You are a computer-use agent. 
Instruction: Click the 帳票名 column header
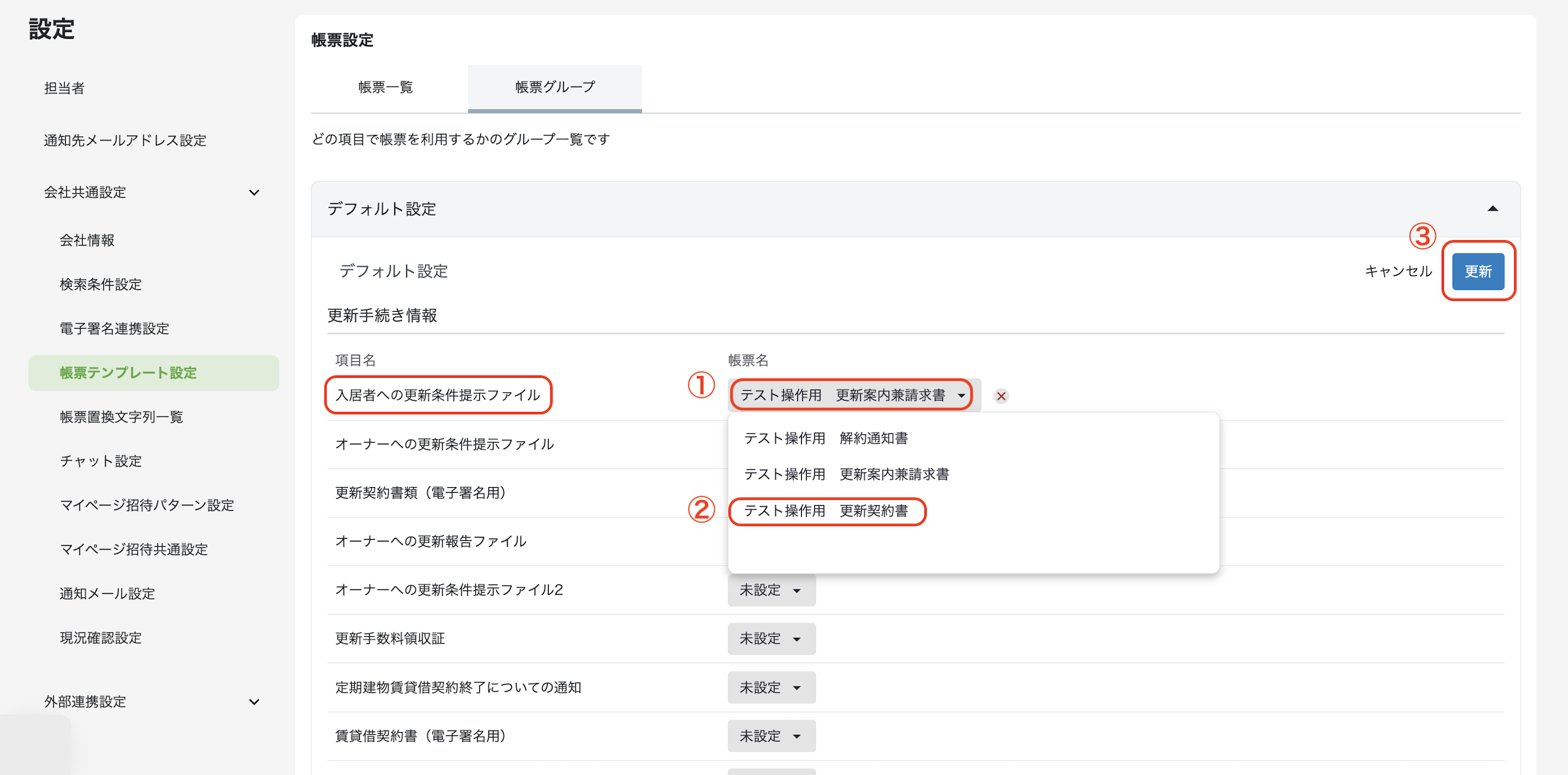tap(748, 361)
